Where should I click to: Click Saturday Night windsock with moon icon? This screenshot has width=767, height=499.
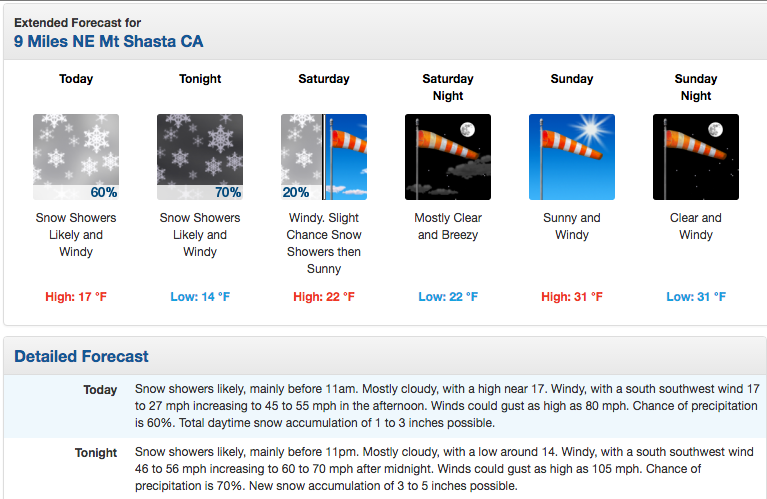tap(448, 157)
